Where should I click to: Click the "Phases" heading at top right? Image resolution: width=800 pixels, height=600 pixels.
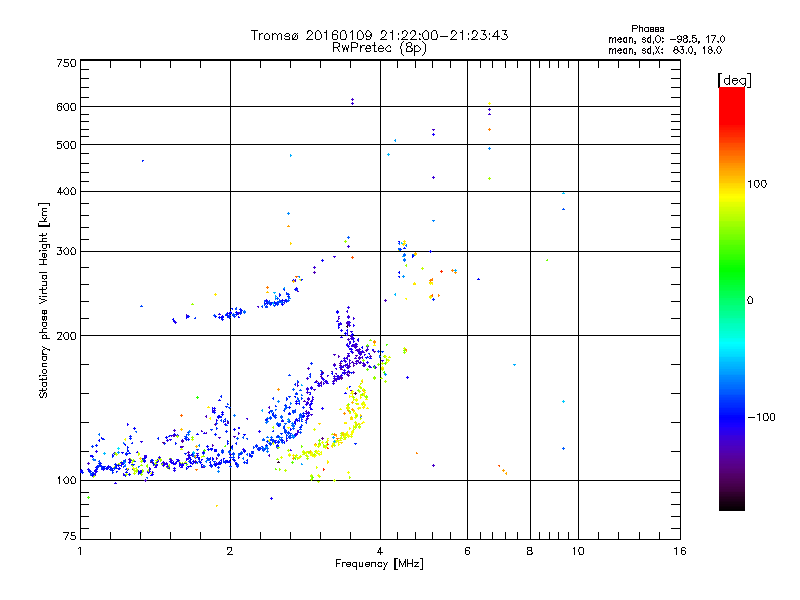pos(647,29)
